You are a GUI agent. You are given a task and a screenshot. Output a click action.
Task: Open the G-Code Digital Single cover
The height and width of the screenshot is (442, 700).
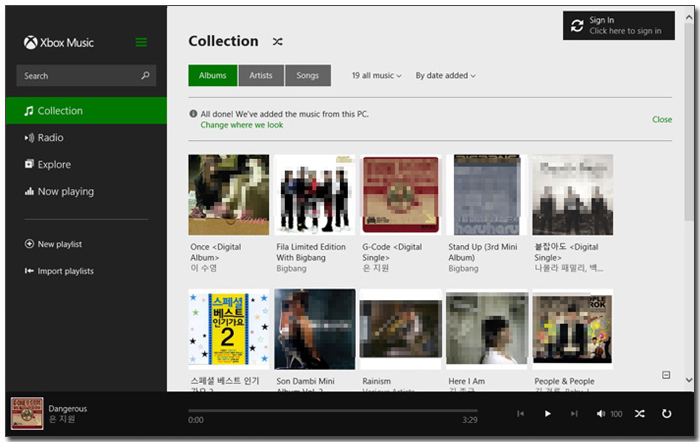(401, 195)
